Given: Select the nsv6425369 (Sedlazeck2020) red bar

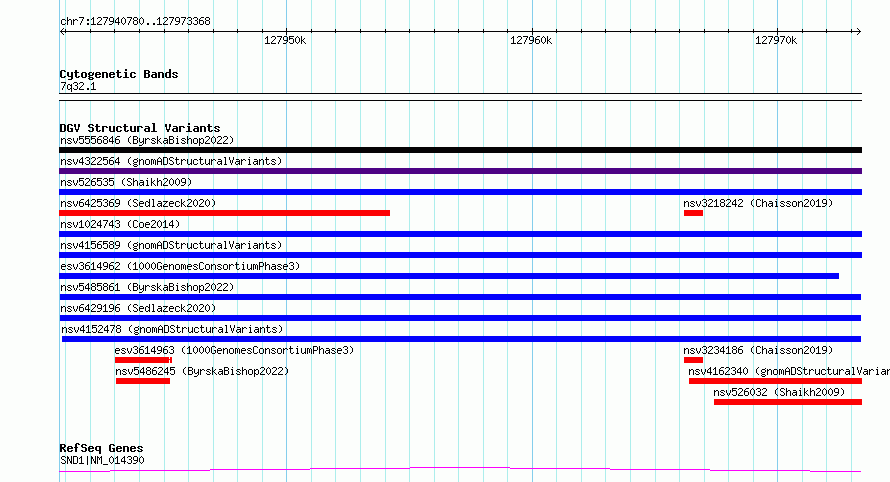Looking at the screenshot, I should tap(224, 213).
